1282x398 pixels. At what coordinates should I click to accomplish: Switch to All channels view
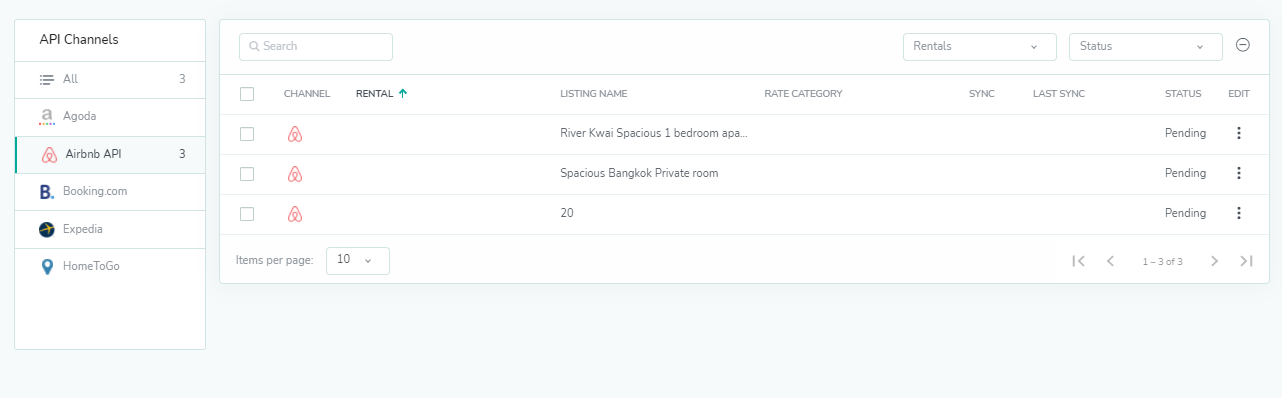(110, 79)
